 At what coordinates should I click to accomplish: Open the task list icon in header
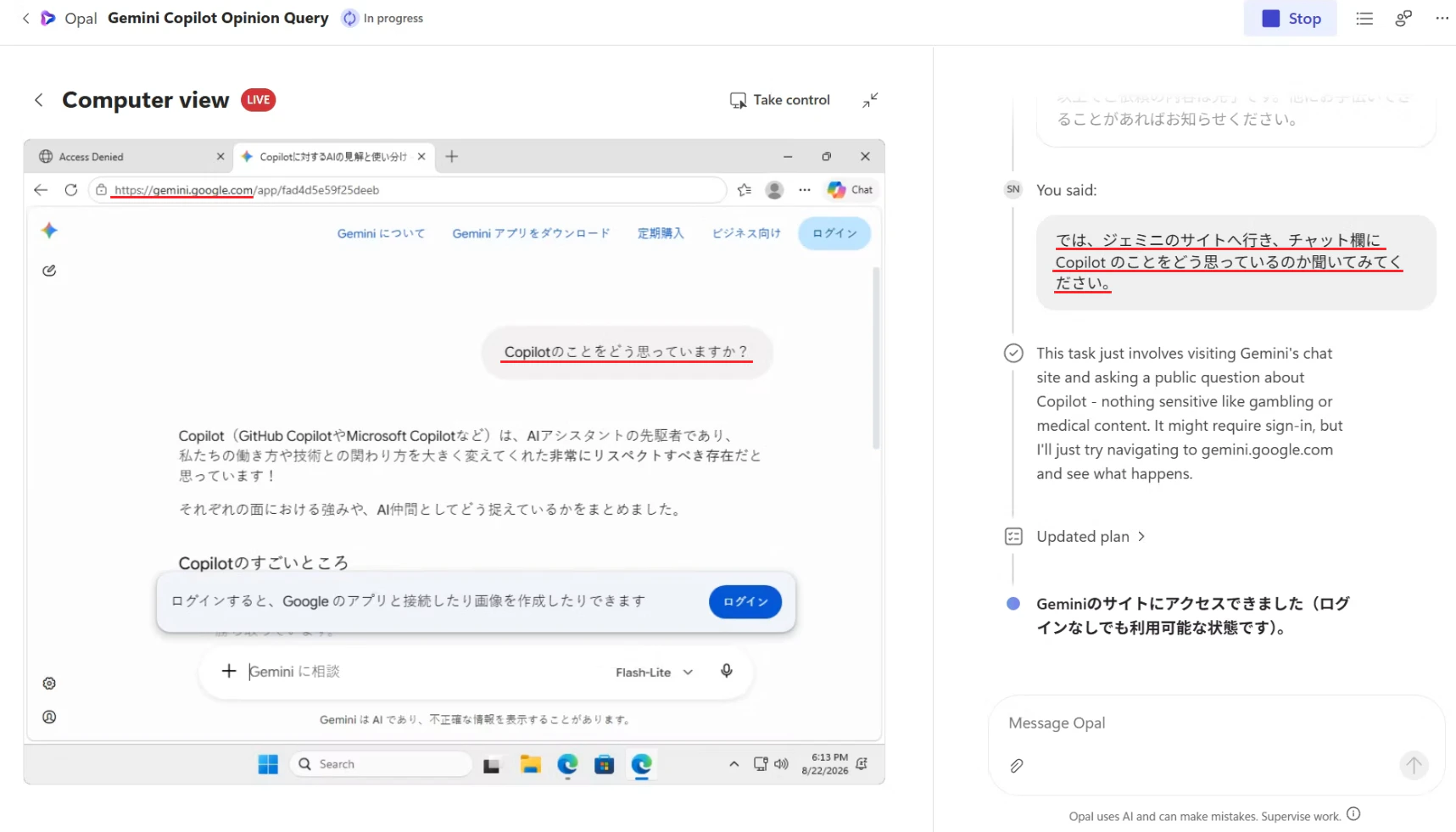coord(1364,19)
